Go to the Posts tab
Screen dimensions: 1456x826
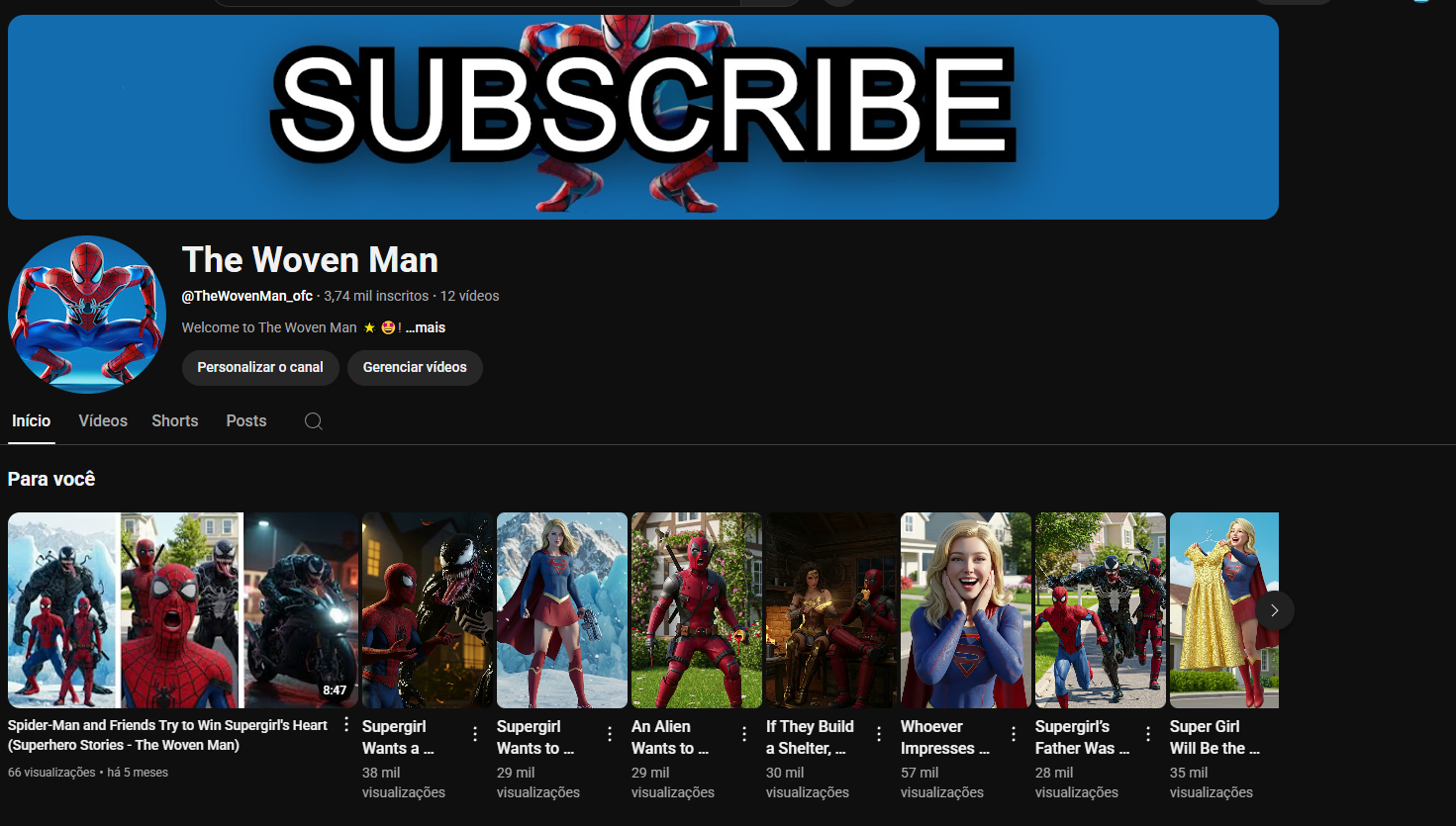[x=246, y=421]
